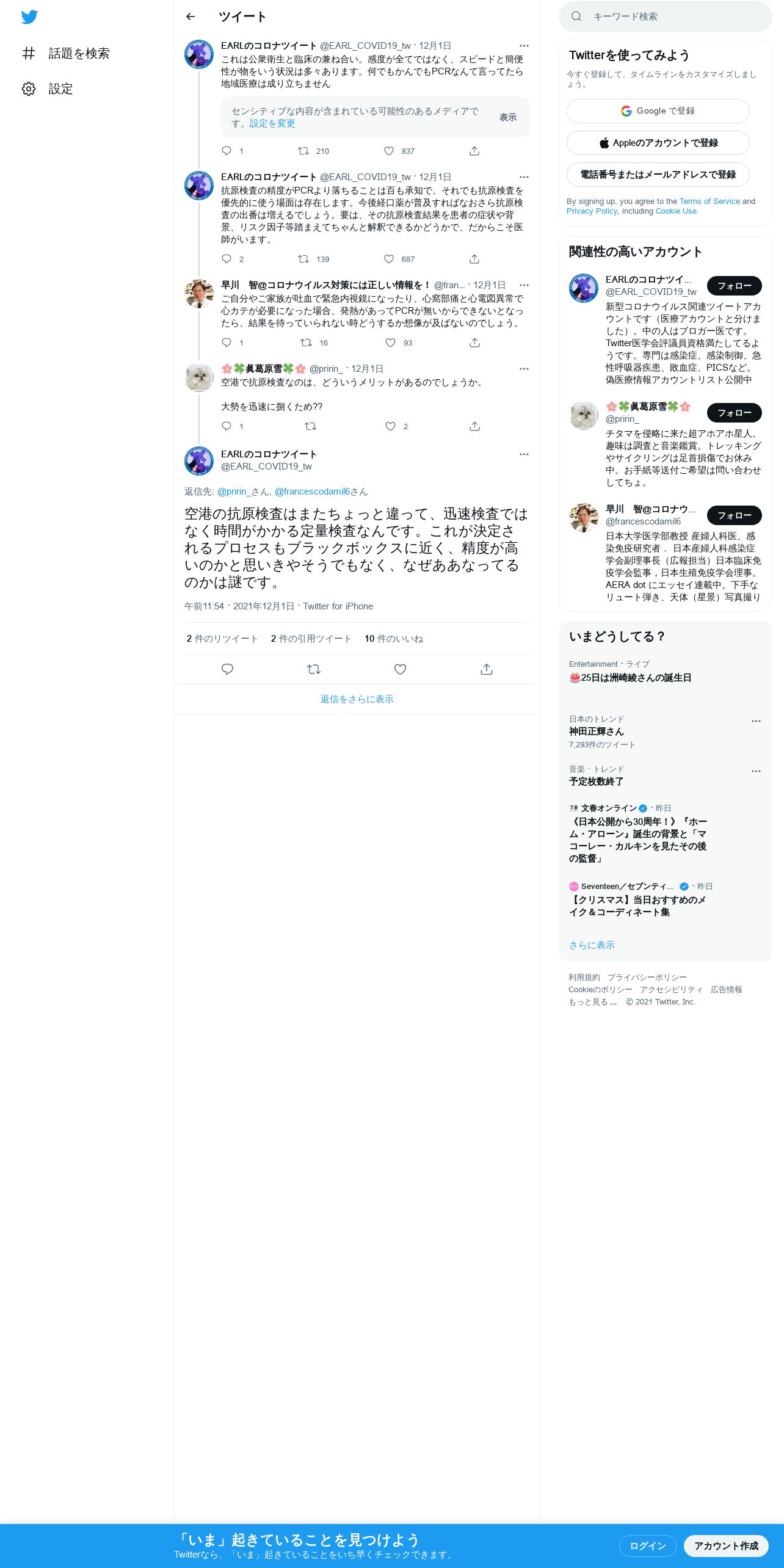
Task: Open 設定 in the left sidebar
Action: [47, 89]
